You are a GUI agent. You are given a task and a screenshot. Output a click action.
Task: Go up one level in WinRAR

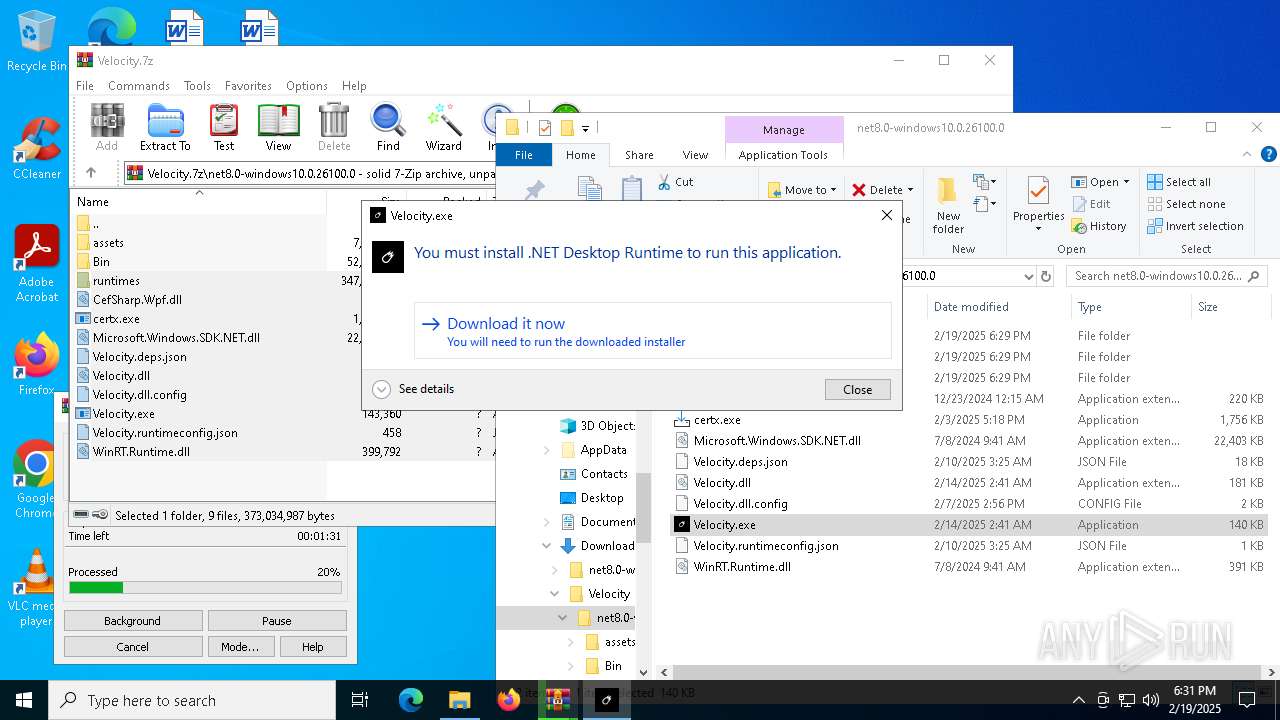[x=91, y=173]
